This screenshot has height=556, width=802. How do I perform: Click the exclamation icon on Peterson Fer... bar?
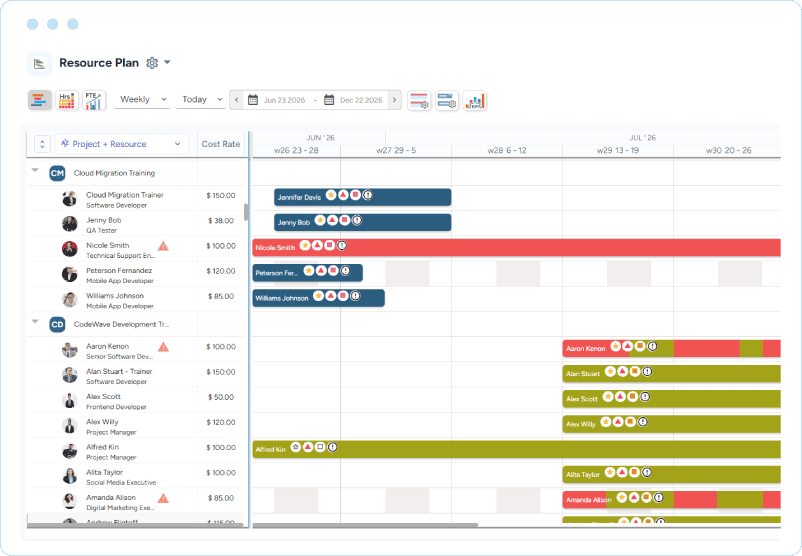pos(345,270)
